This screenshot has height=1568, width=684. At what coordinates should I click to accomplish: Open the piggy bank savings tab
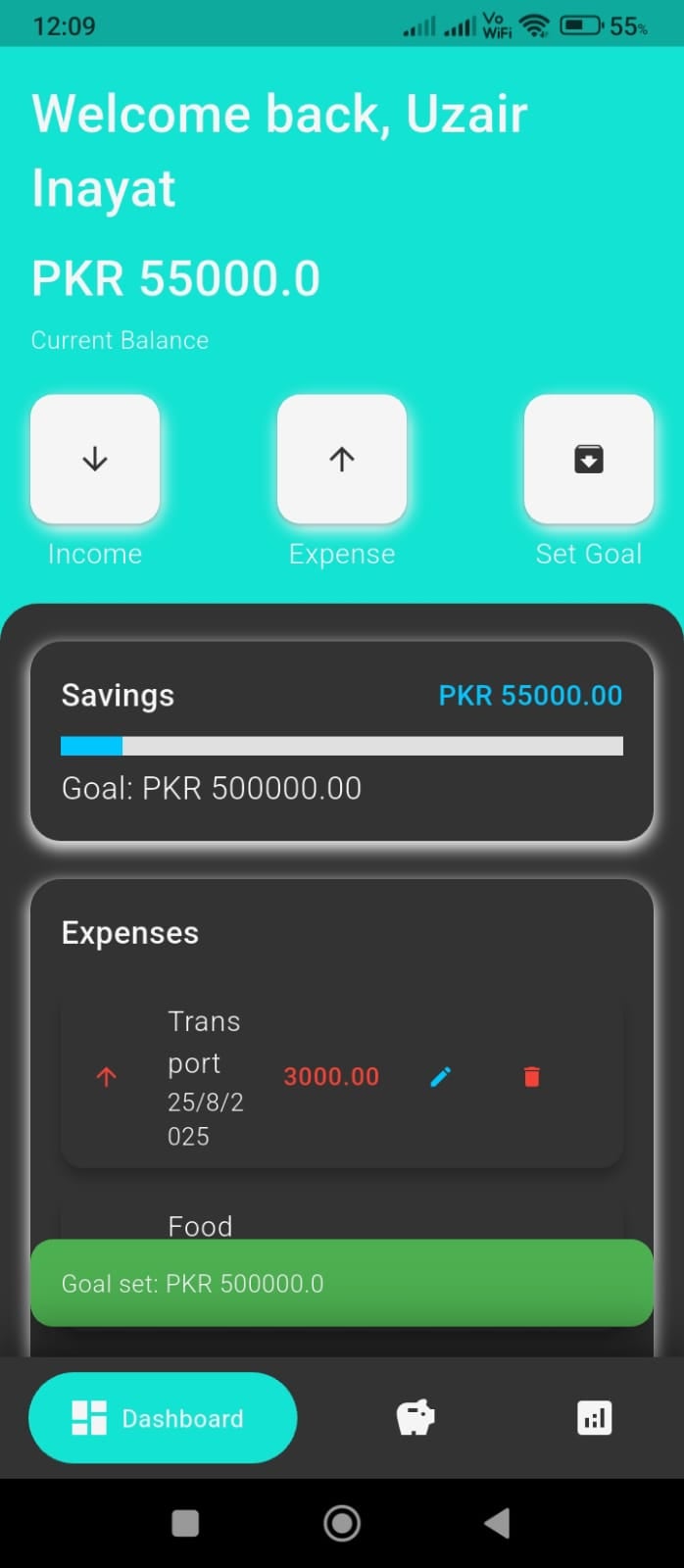click(x=415, y=1418)
